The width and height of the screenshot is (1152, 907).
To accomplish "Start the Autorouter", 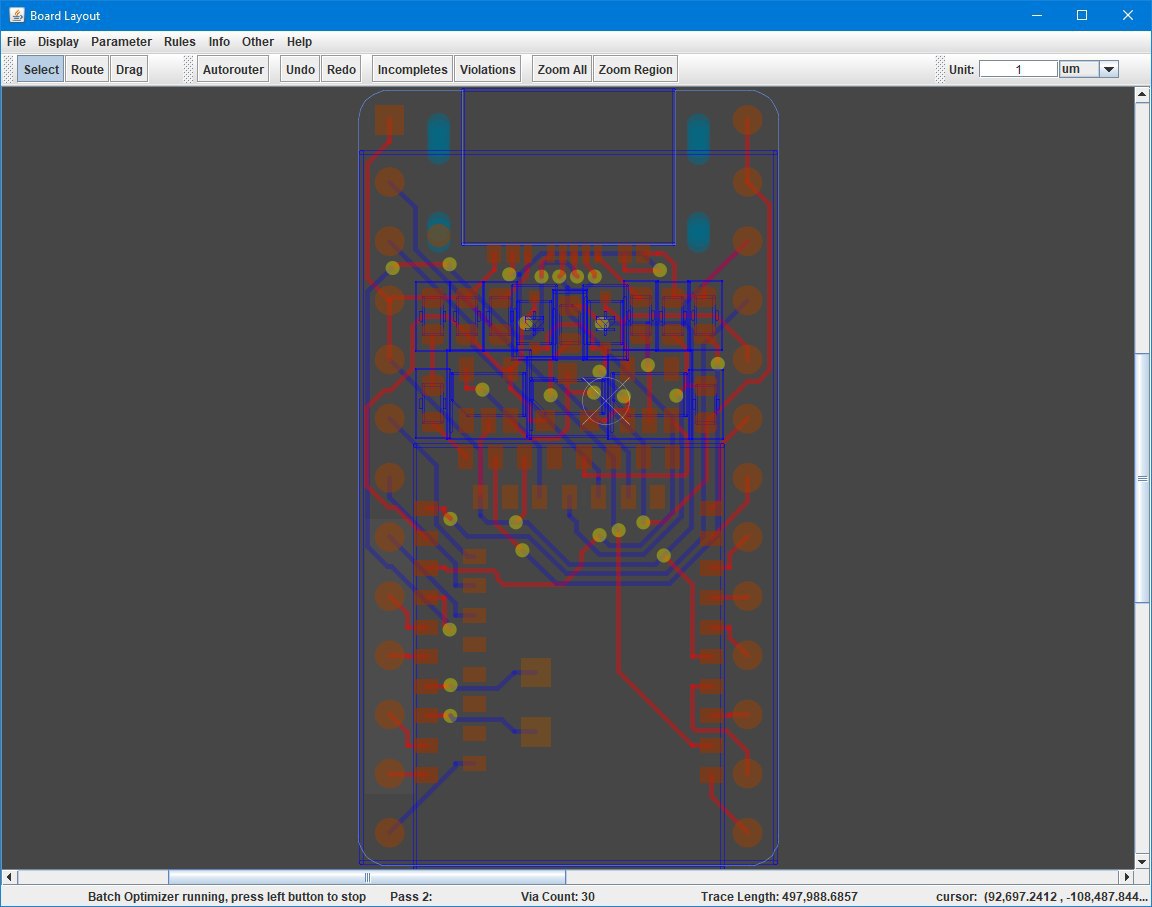I will pyautogui.click(x=233, y=69).
